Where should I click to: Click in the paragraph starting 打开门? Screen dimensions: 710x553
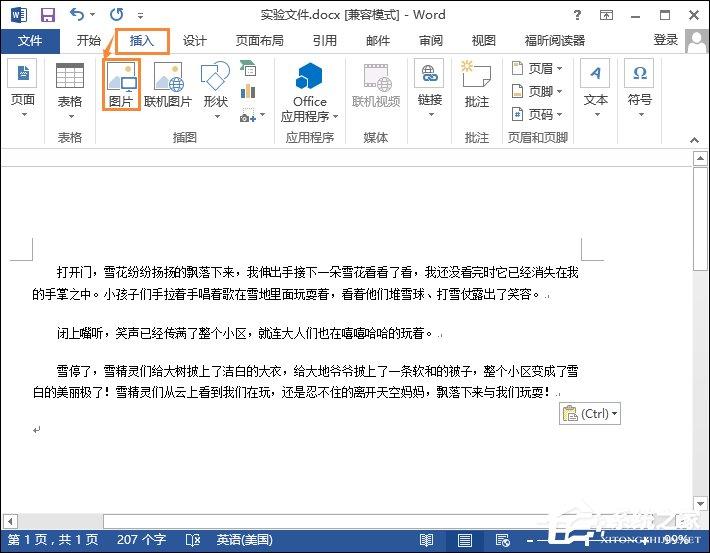click(x=305, y=284)
